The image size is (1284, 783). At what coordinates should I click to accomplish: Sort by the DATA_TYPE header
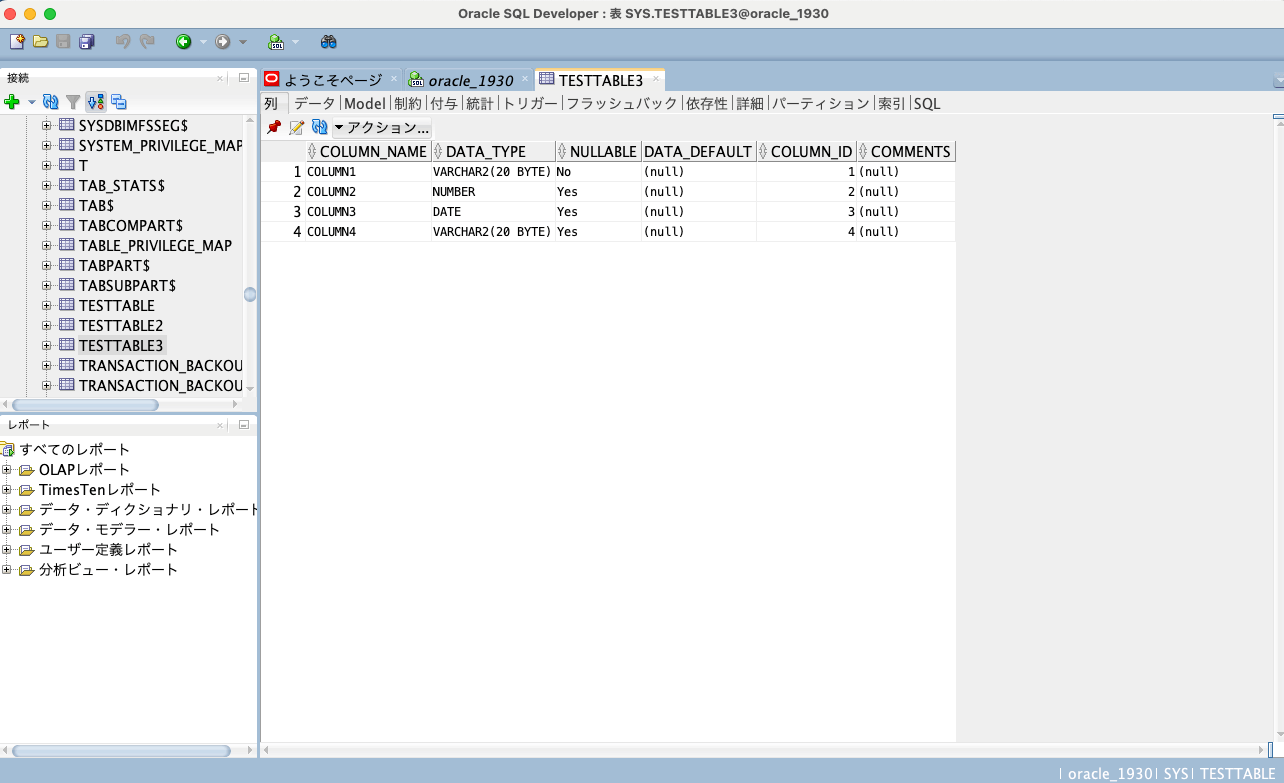pos(493,151)
